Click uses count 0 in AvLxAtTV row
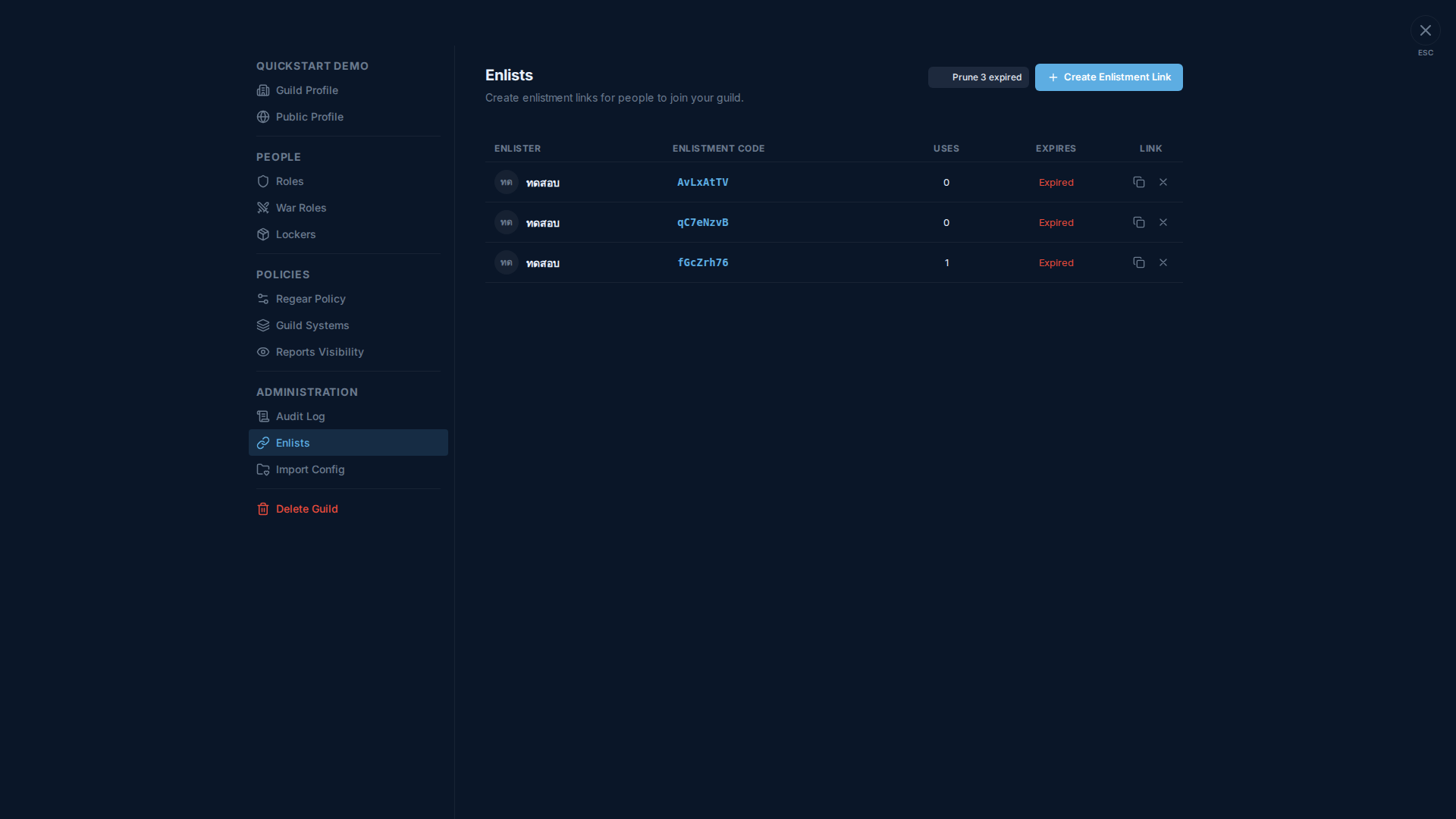 (x=946, y=182)
